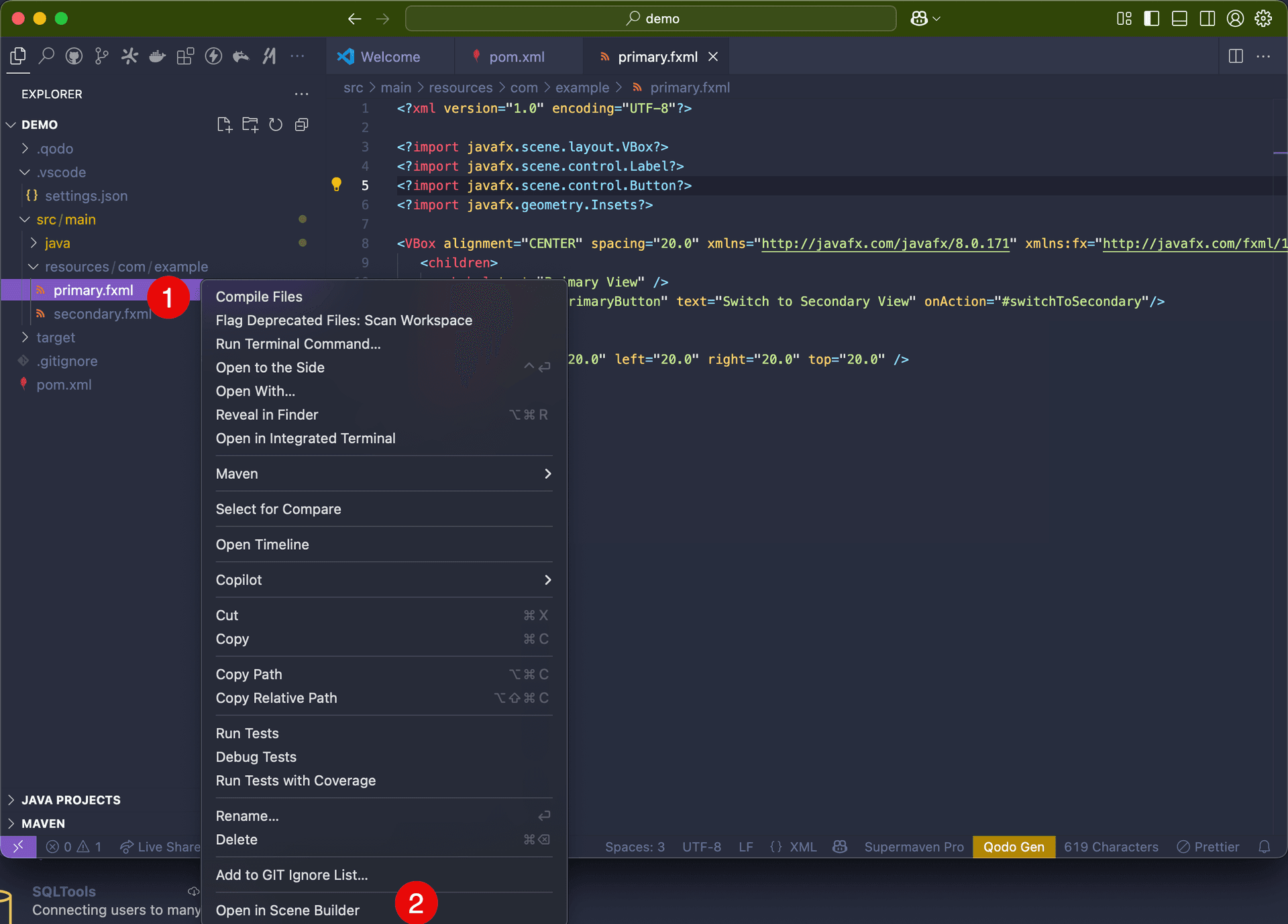Toggle the panel layout in title bar
This screenshot has width=1288, height=924.
(x=1179, y=18)
